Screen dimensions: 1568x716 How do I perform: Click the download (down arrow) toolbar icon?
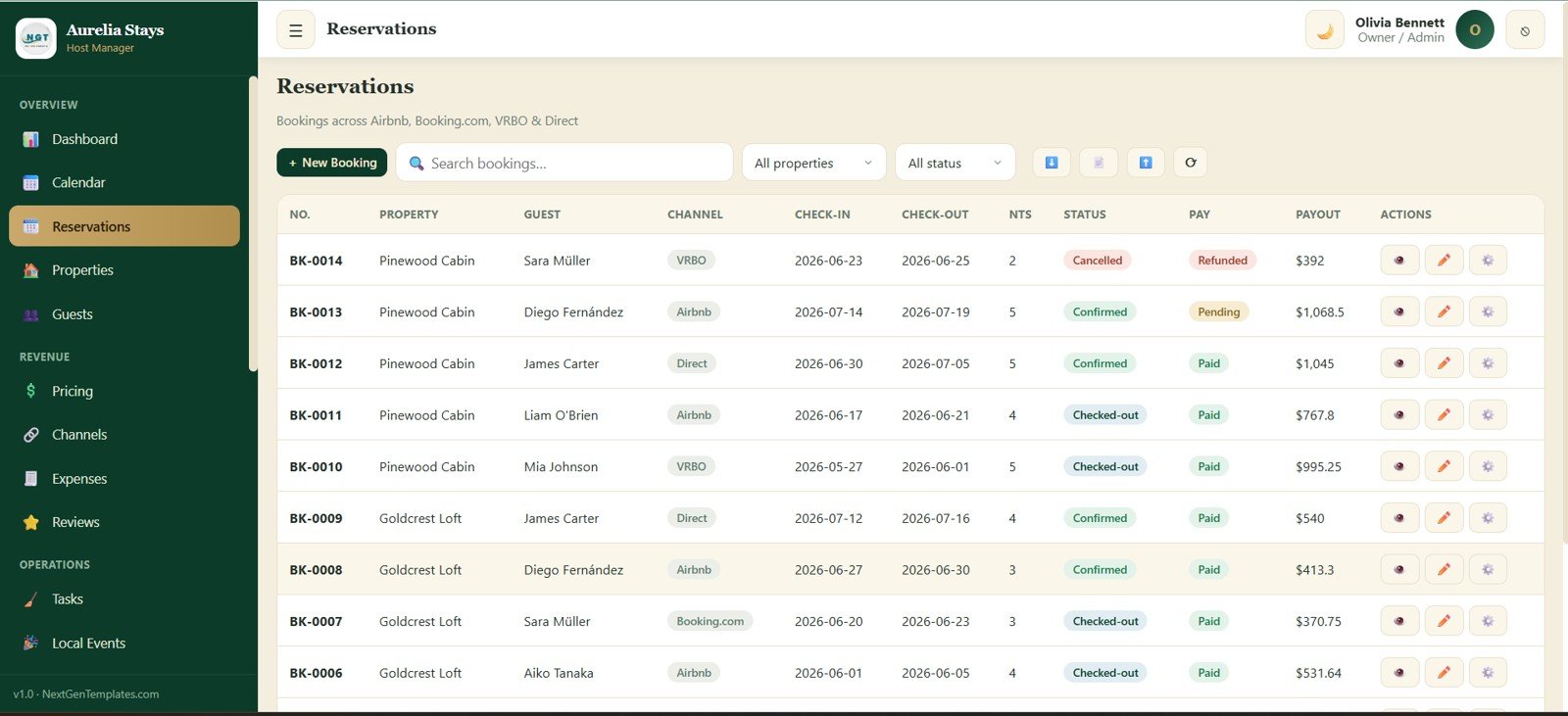point(1052,163)
